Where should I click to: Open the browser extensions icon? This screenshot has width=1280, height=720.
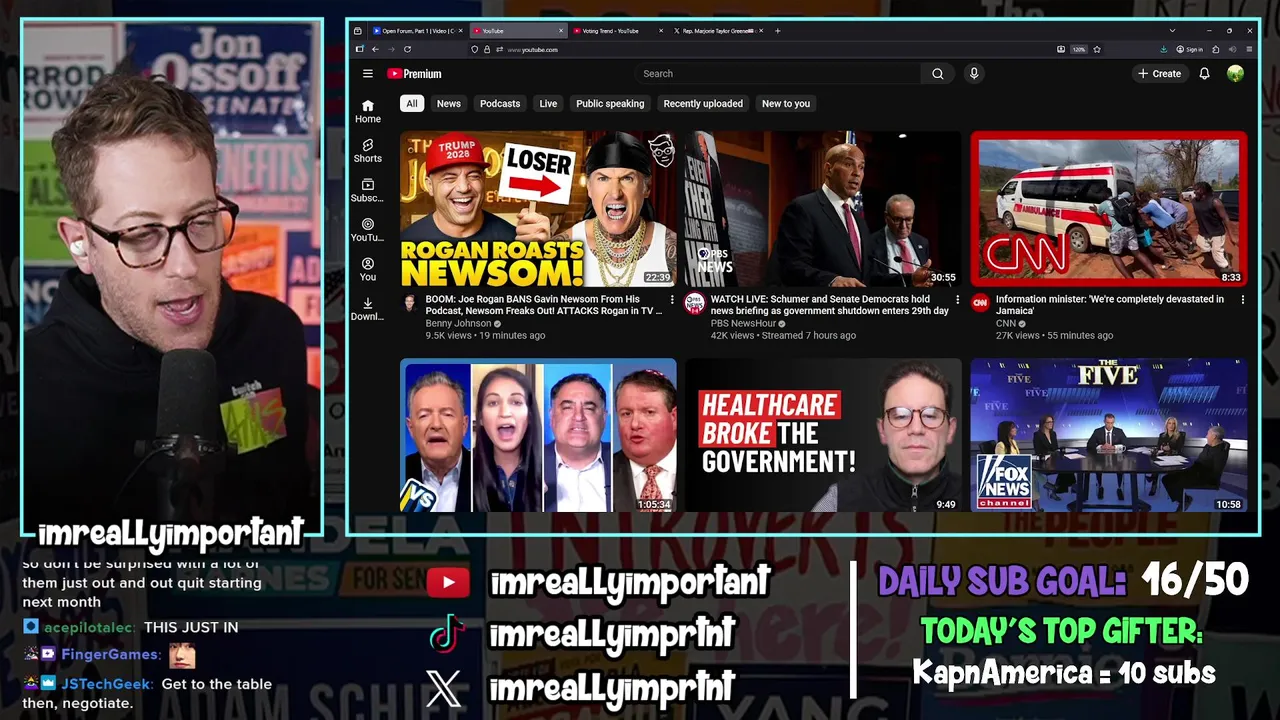1216,49
